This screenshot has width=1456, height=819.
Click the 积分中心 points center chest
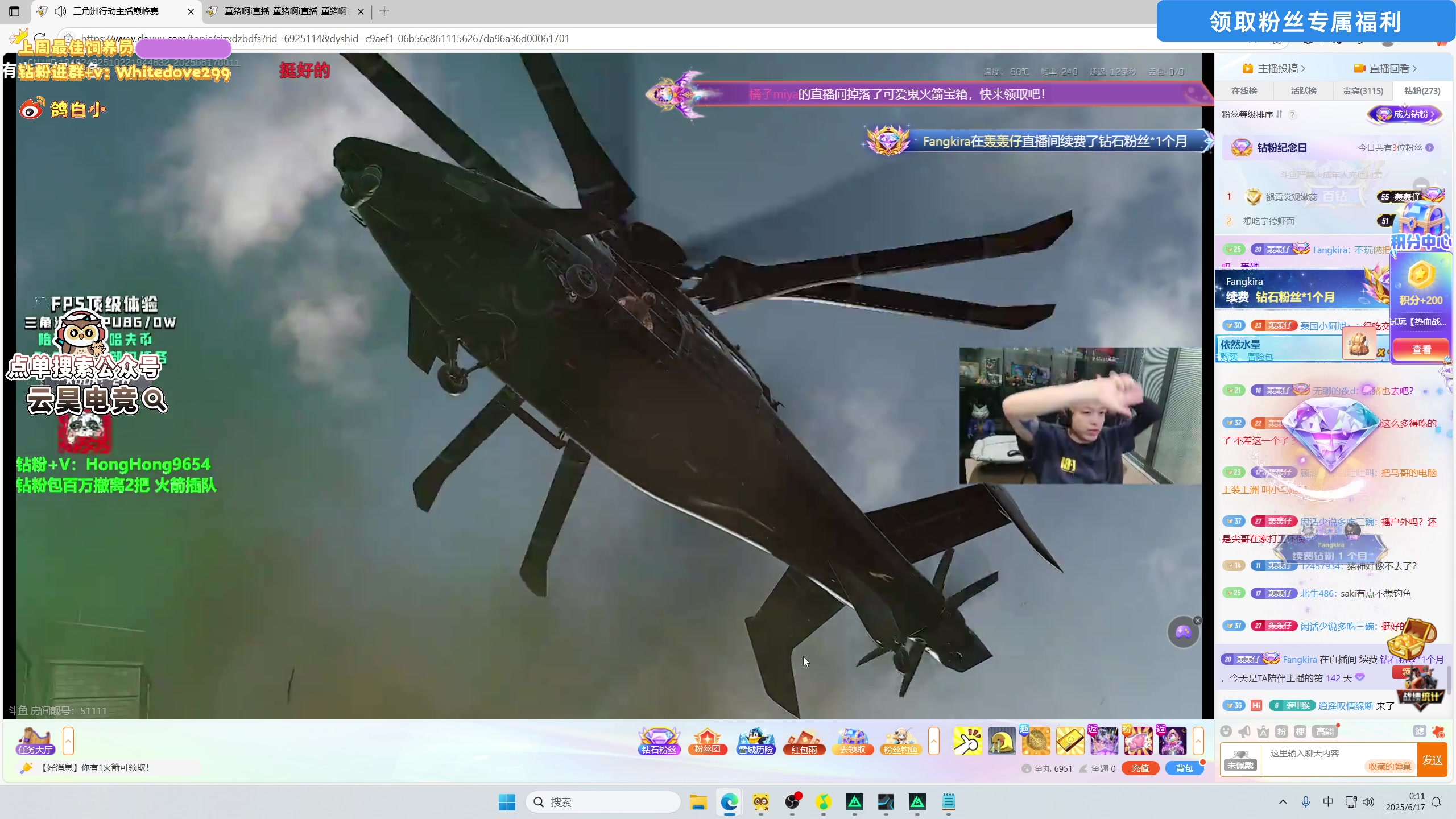tap(1421, 227)
